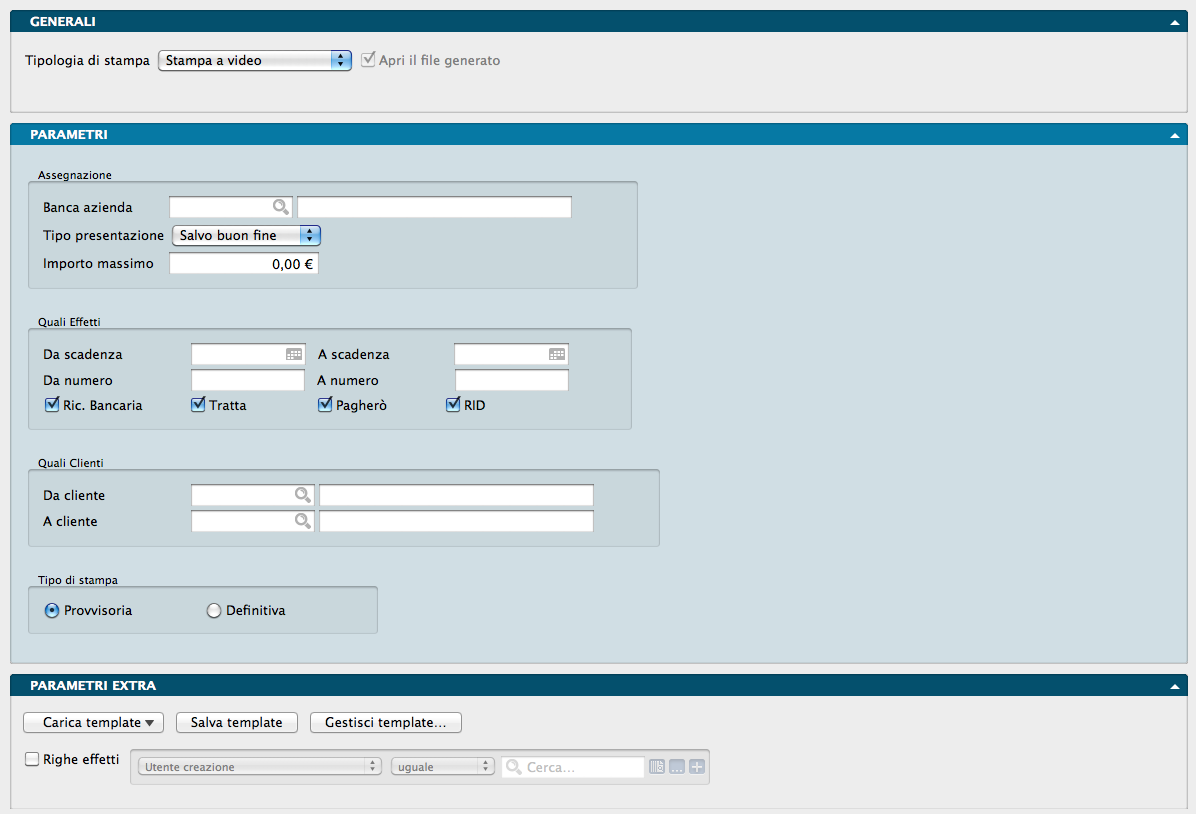Click the ellipsis icon beside the Cerca field
Screen dimensions: 1196x814
click(677, 767)
